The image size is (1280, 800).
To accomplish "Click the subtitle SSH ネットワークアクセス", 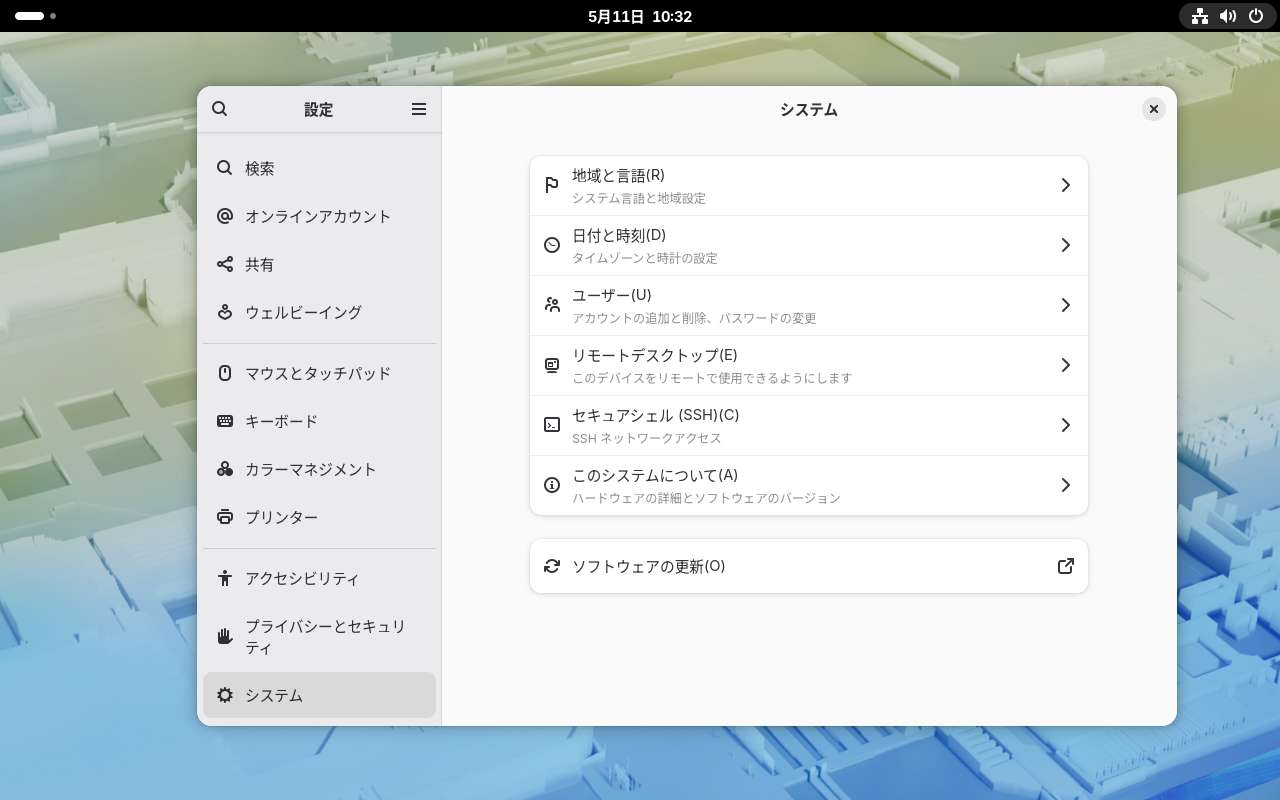I will coord(647,438).
